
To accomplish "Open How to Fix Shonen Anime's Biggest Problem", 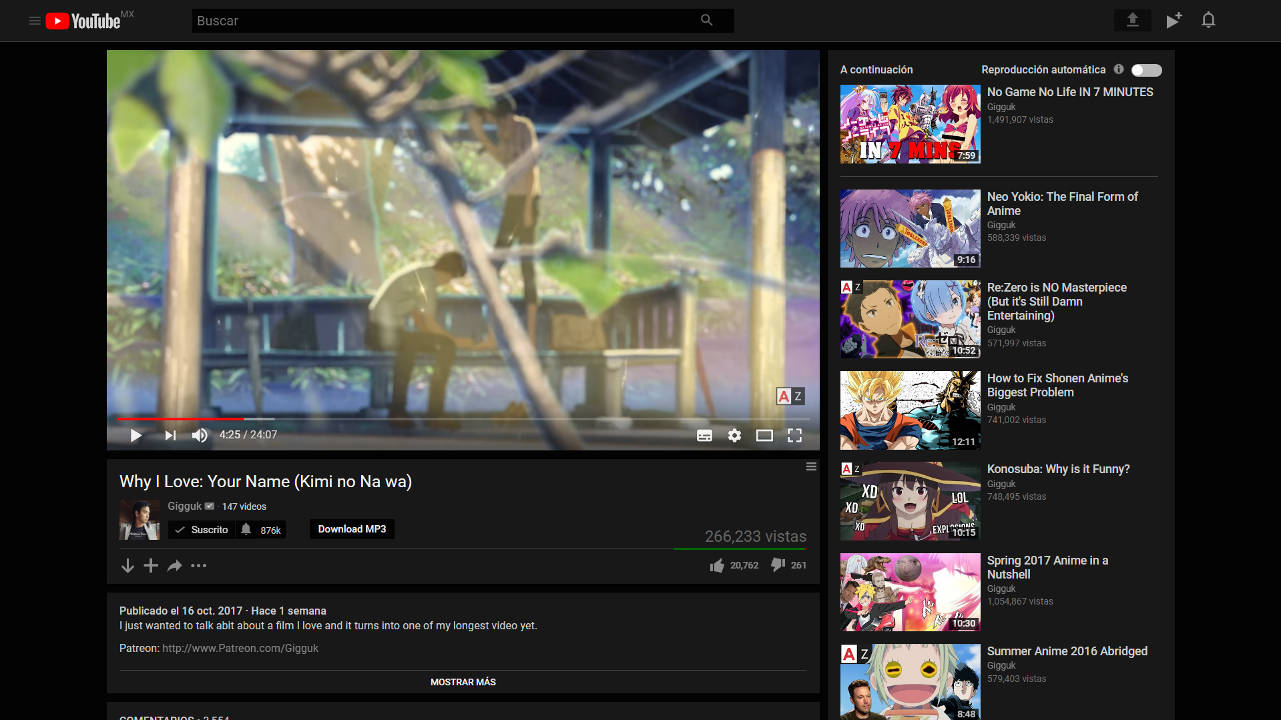I will click(1058, 385).
